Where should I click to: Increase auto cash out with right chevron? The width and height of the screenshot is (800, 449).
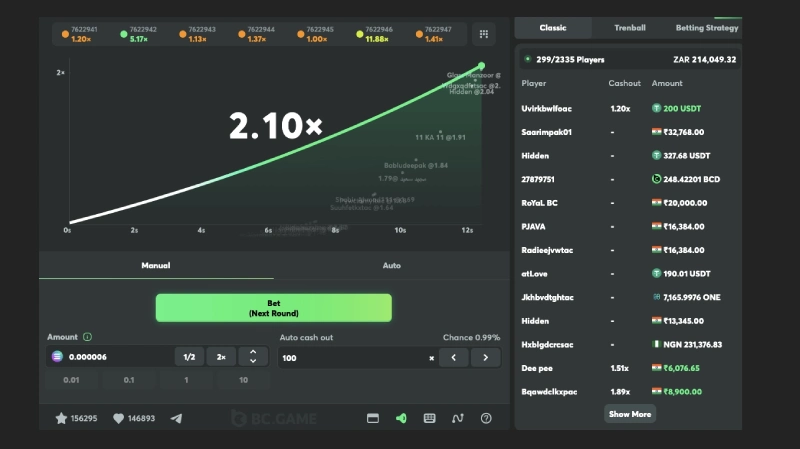486,357
